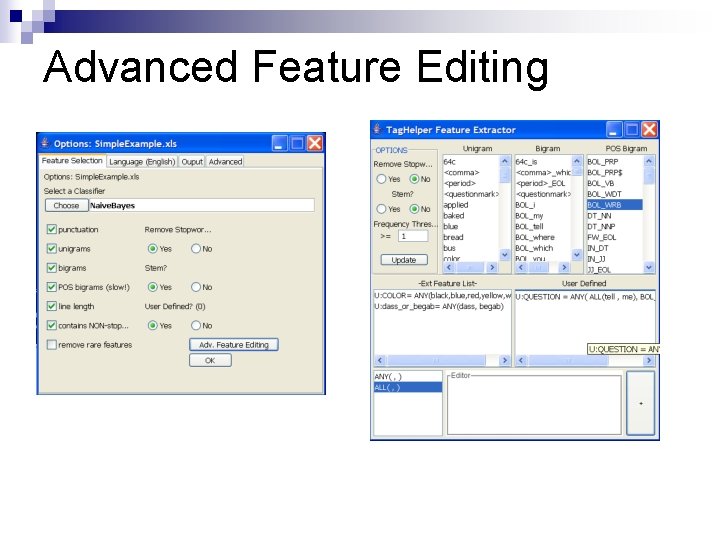The height and width of the screenshot is (540, 720).
Task: Click down arrow of POS Bigram scrollbar
Action: tap(649, 267)
